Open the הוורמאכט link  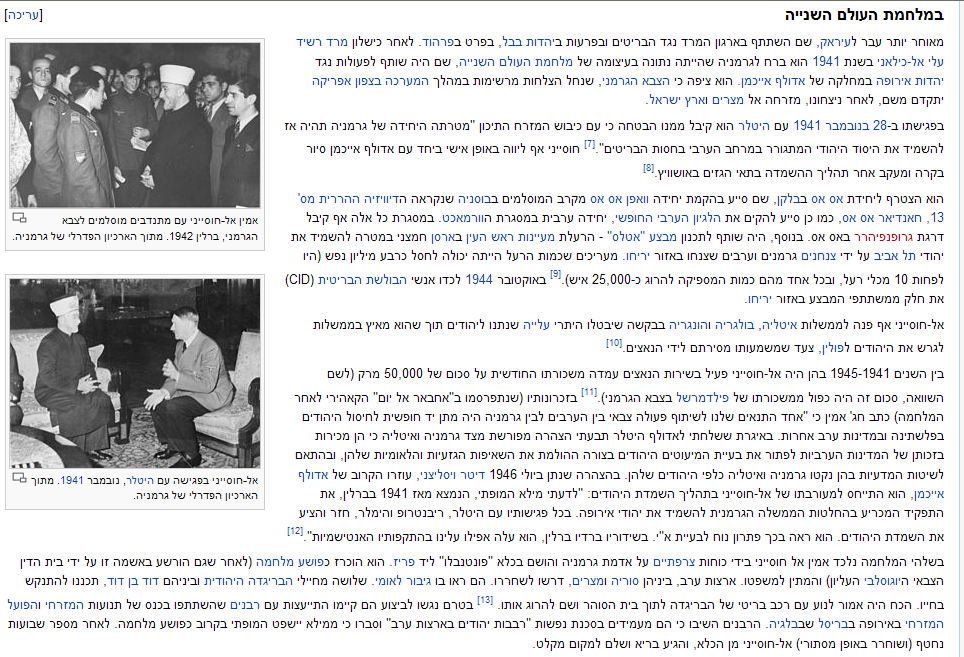pyautogui.click(x=464, y=218)
